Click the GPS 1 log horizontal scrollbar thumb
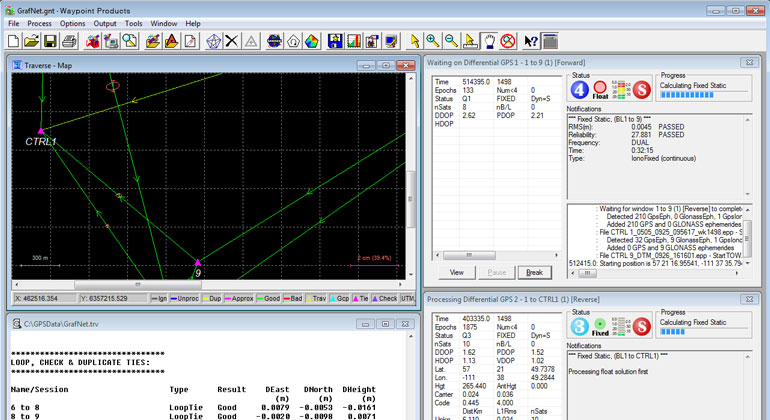The width and height of the screenshot is (770, 420). point(587,273)
